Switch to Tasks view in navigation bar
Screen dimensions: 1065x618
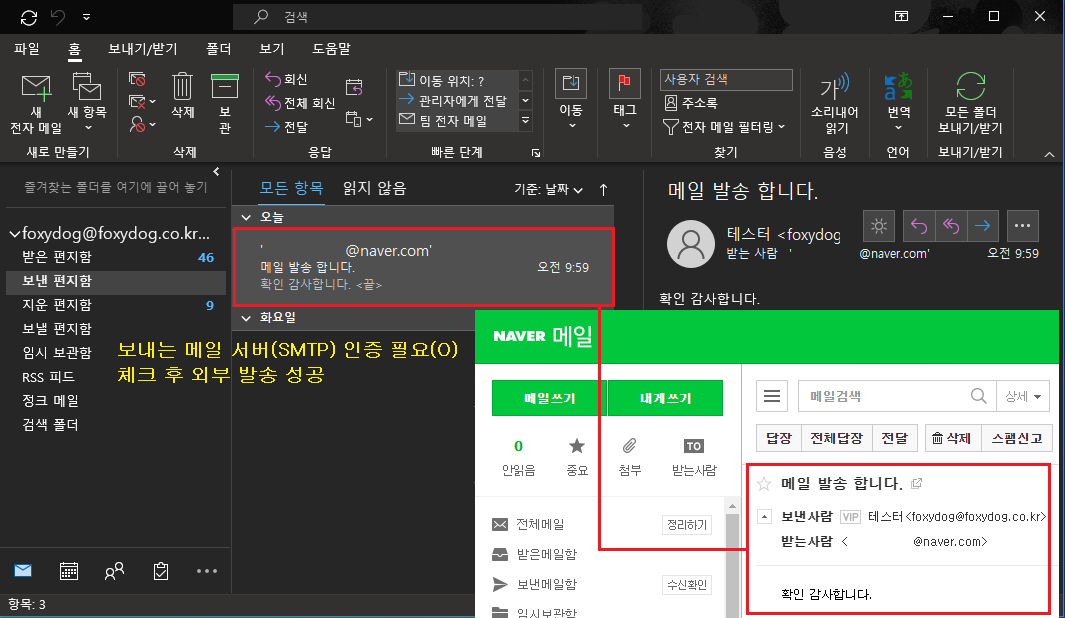pos(161,570)
